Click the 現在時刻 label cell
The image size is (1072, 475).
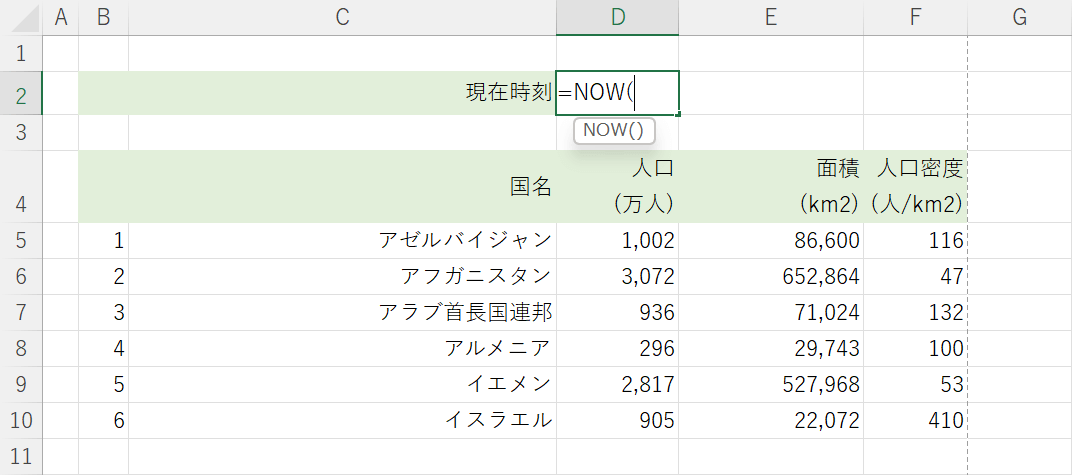[342, 93]
